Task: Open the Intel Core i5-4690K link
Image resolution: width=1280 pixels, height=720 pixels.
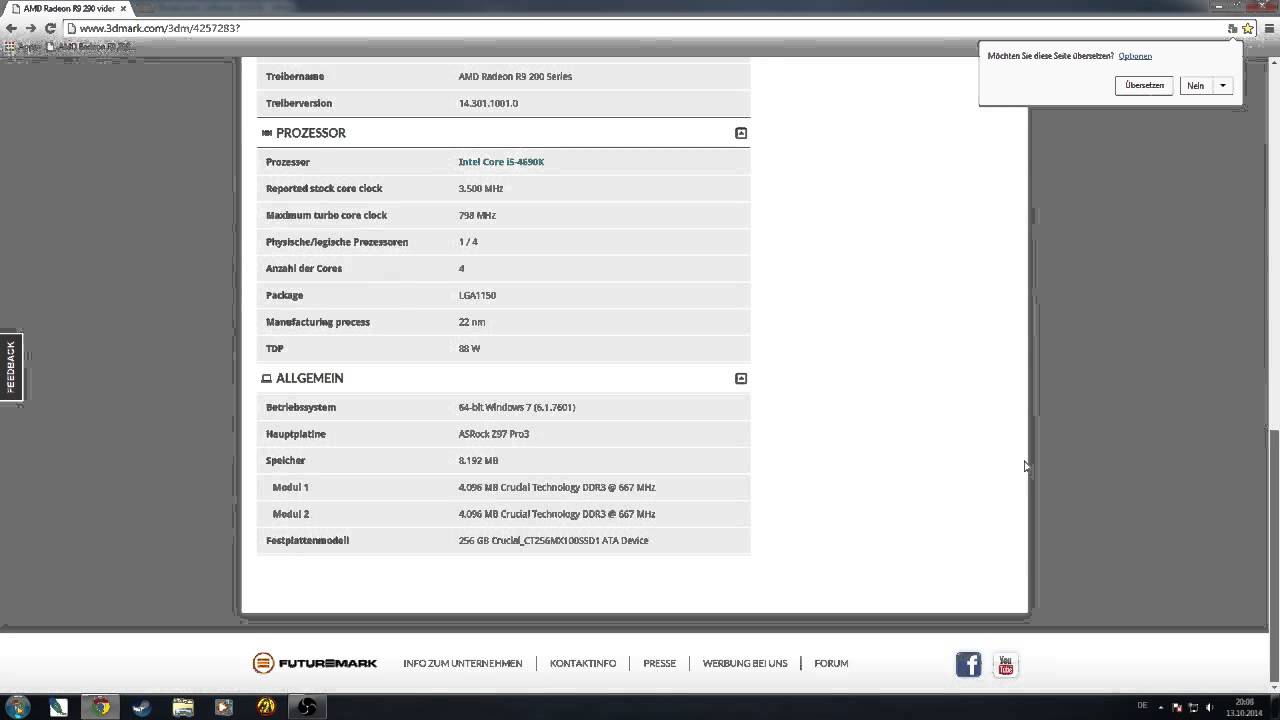Action: (x=501, y=162)
